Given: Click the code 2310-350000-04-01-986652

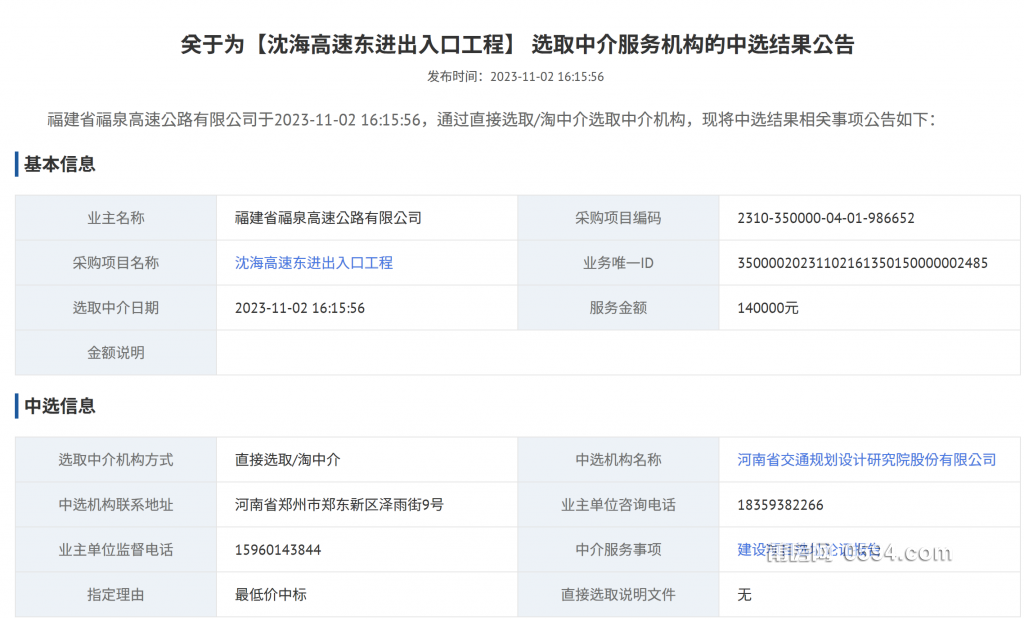Looking at the screenshot, I should click(826, 218).
